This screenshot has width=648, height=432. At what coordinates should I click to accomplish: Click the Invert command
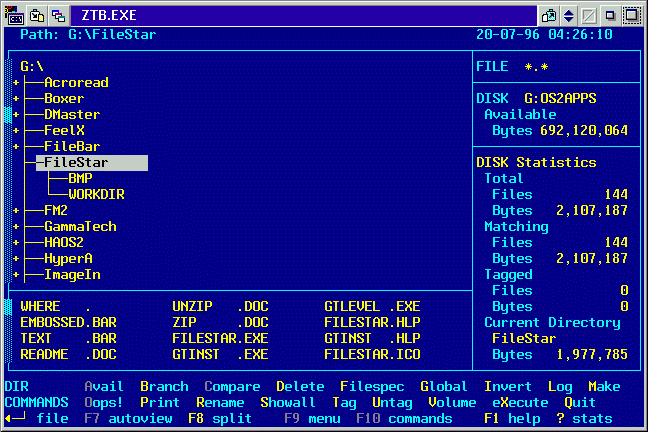[x=507, y=387]
